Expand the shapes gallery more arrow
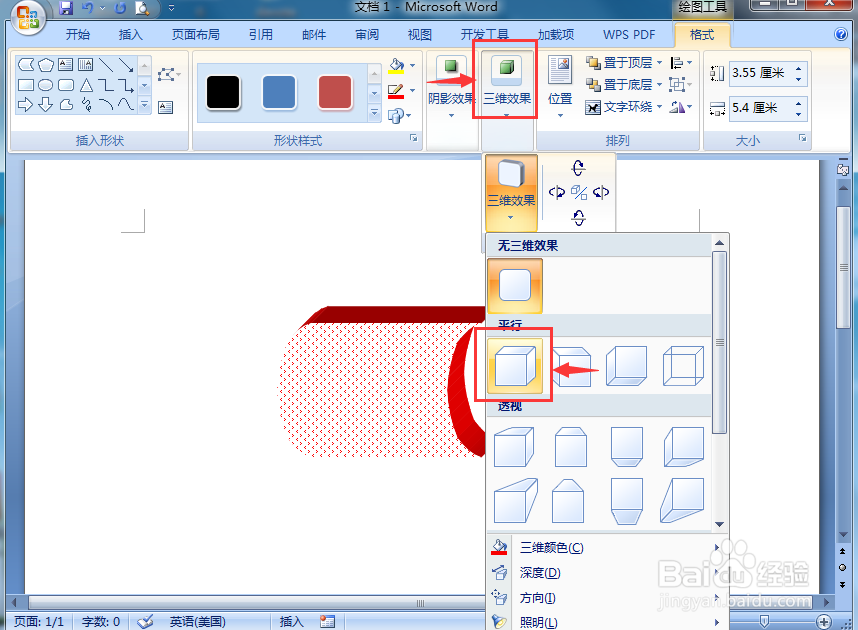Screen dimensions: 858x630 pyautogui.click(x=144, y=104)
